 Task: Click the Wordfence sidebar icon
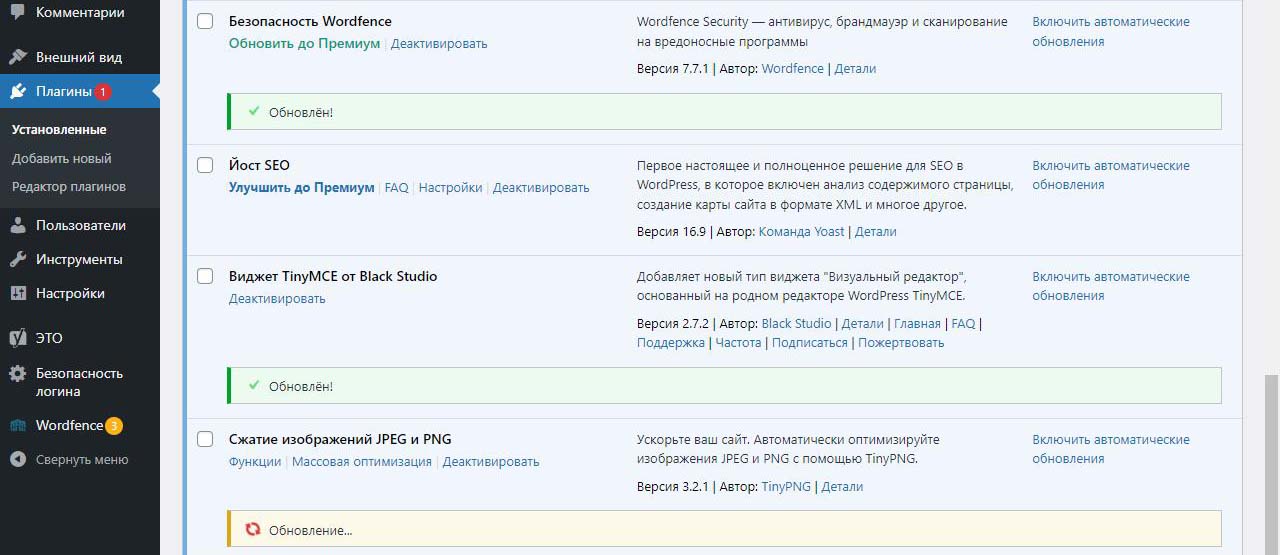18,426
